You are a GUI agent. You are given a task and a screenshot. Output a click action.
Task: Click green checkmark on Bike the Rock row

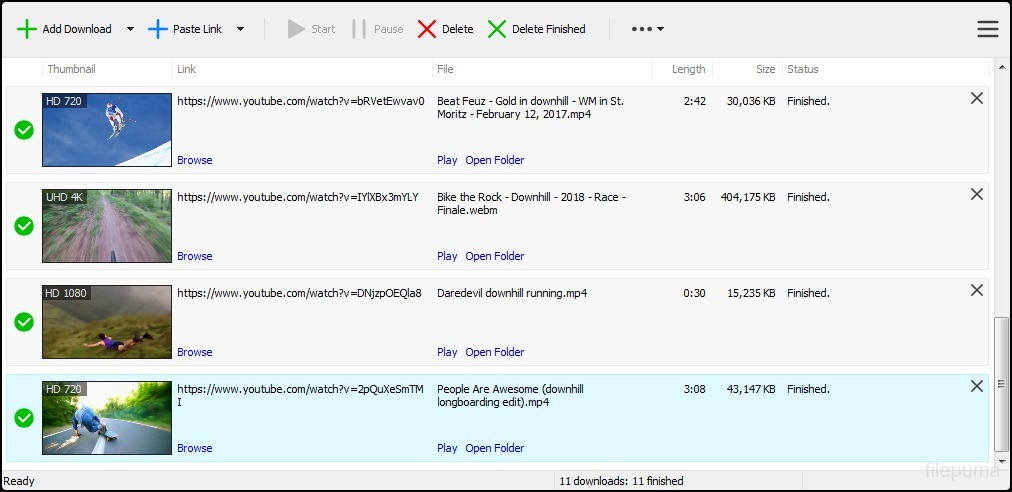(x=24, y=226)
